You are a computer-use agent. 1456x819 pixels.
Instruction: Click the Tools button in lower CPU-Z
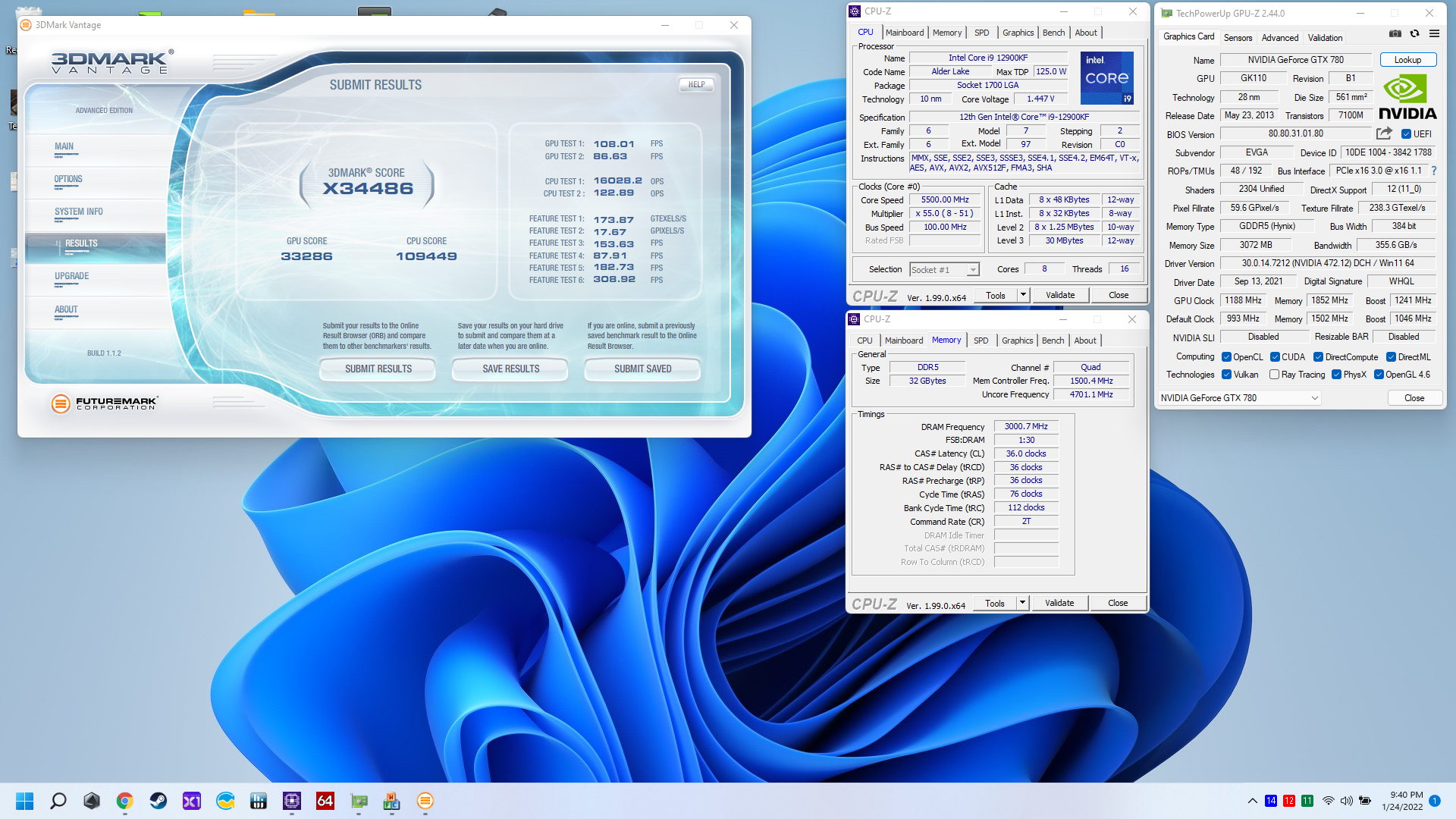(x=995, y=603)
